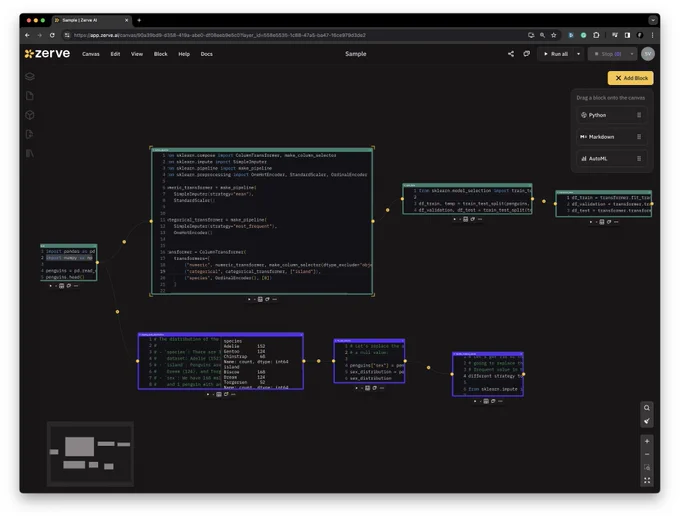This screenshot has width=680, height=519.
Task: Click the canvas minimap overview
Action: (90, 454)
